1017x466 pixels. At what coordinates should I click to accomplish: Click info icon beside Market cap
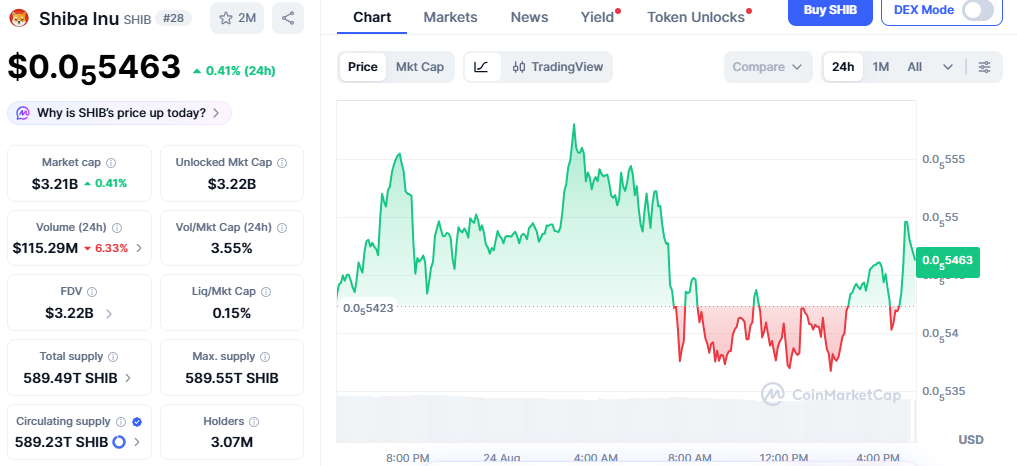pos(111,163)
